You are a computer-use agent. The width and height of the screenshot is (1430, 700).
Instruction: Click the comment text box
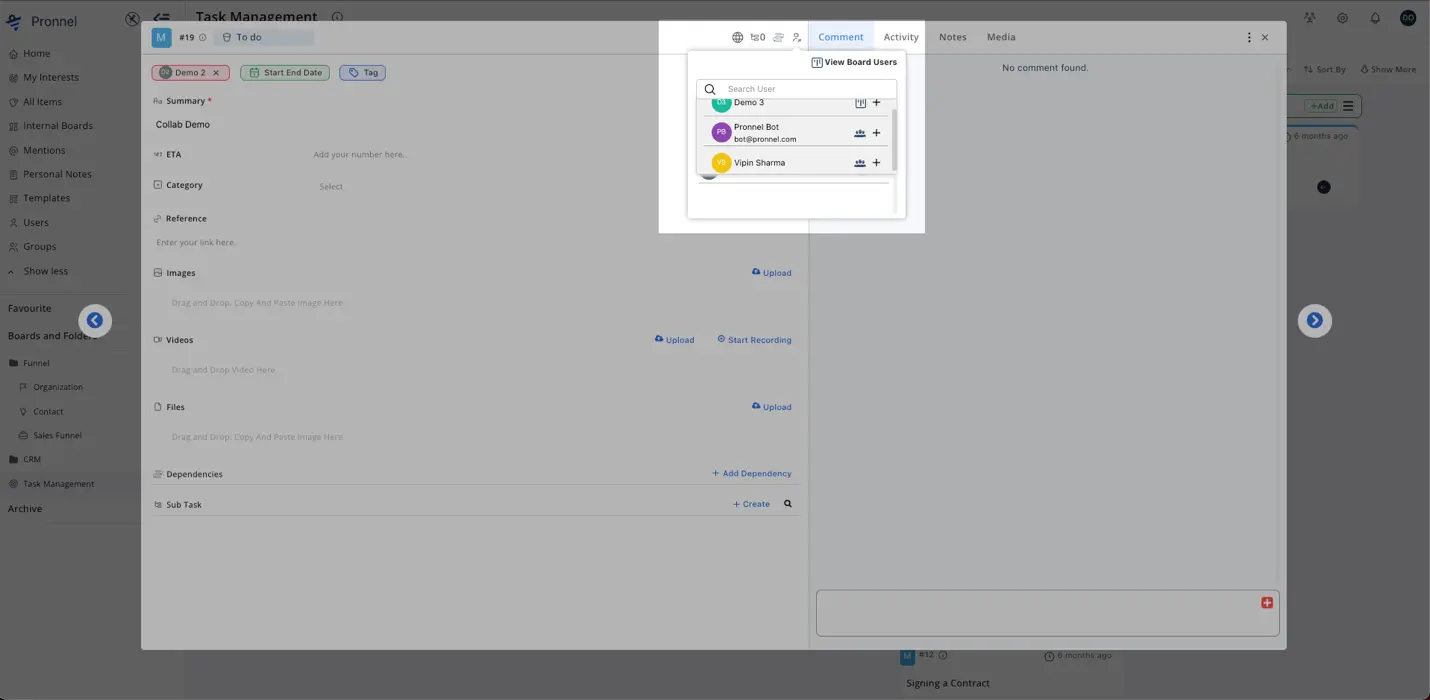tap(1047, 613)
